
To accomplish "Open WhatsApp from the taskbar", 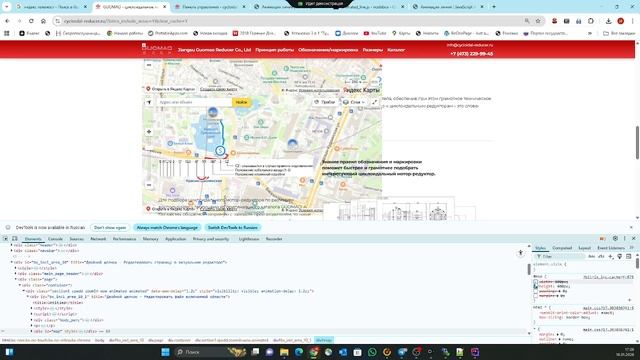I will (372, 352).
